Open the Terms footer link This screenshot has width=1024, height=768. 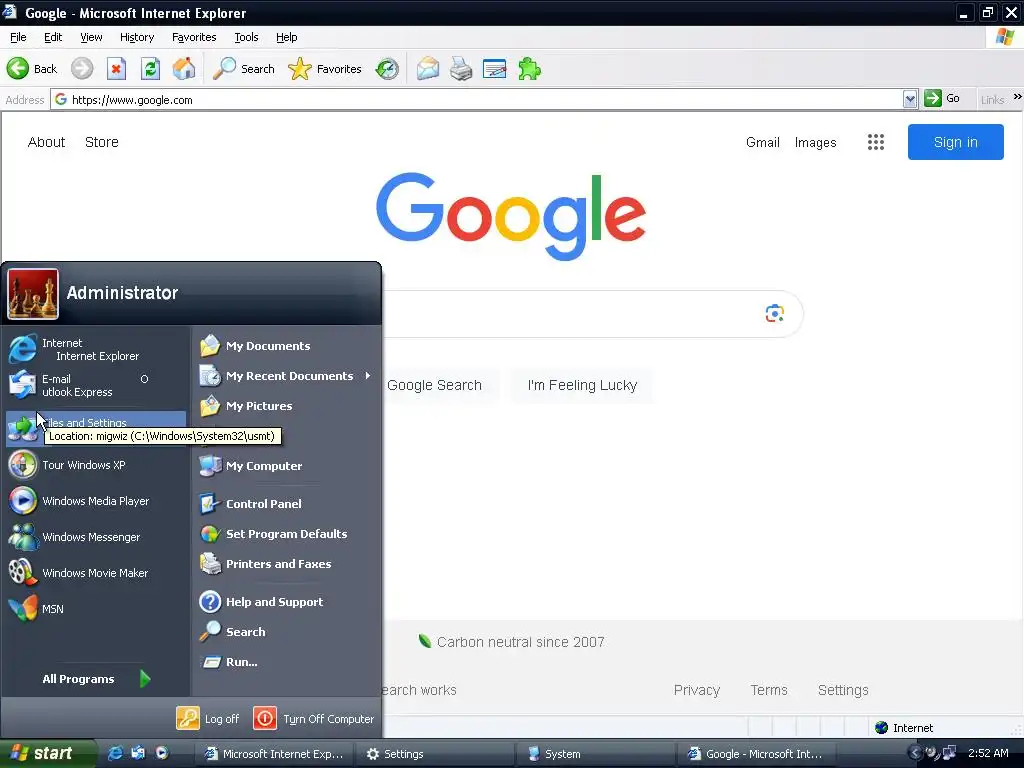pyautogui.click(x=769, y=690)
